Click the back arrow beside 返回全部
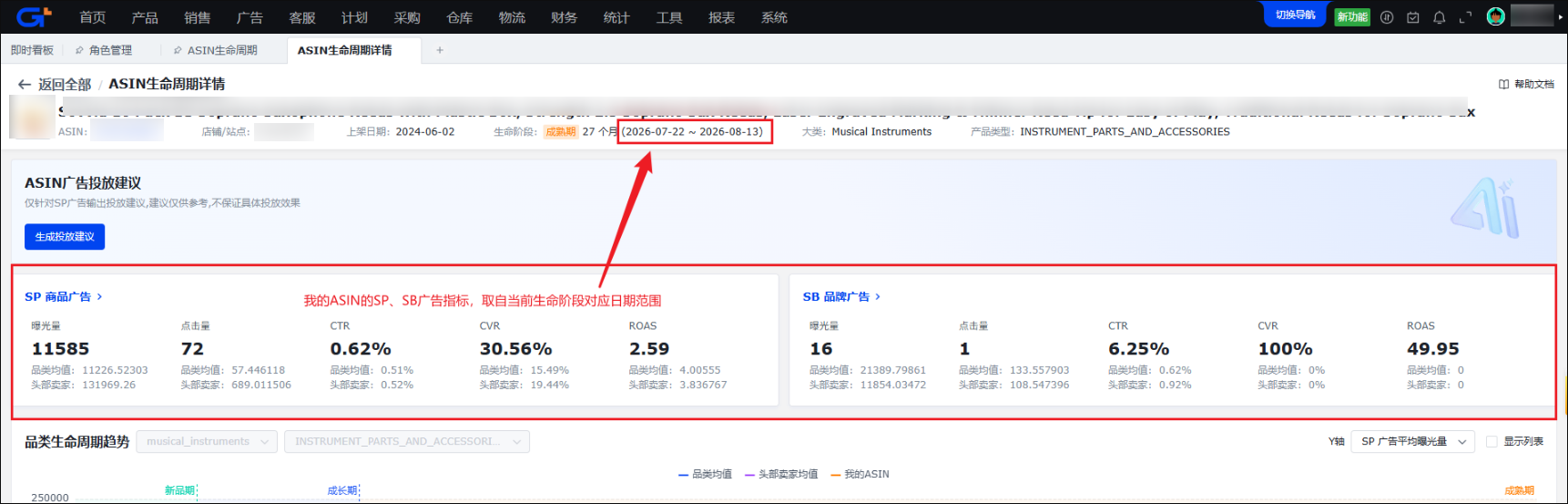The width and height of the screenshot is (1568, 504). 25,84
